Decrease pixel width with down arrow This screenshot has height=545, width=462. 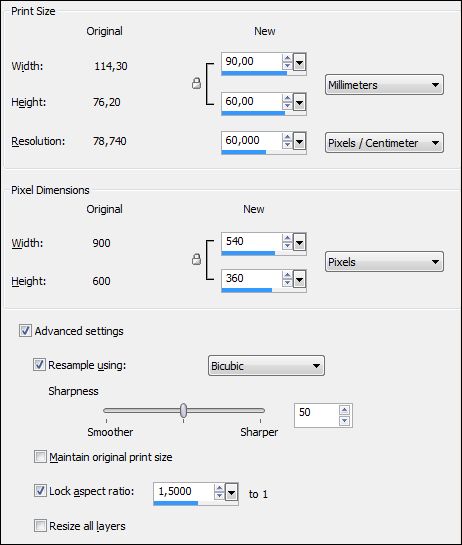click(x=287, y=246)
